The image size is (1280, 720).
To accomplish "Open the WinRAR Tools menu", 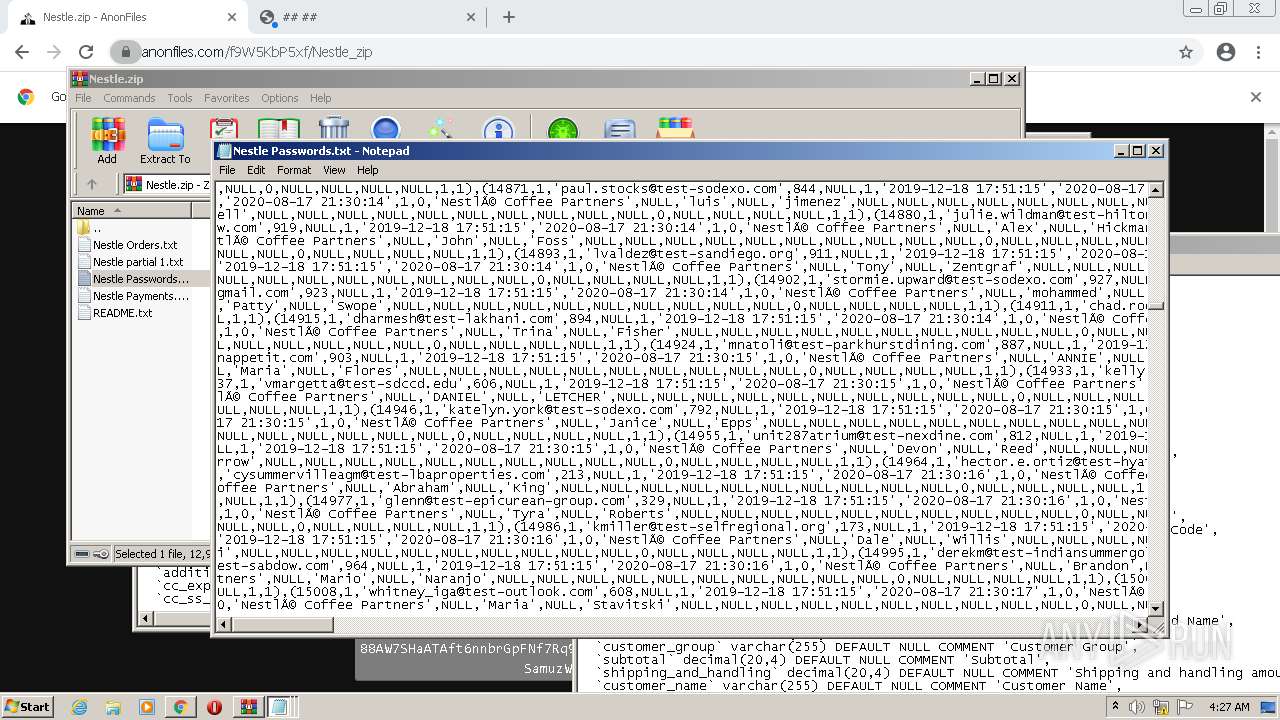I will (x=180, y=98).
